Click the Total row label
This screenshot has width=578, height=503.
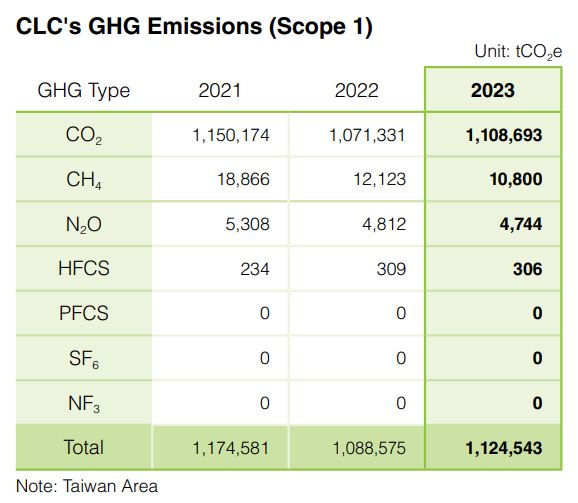coord(84,447)
